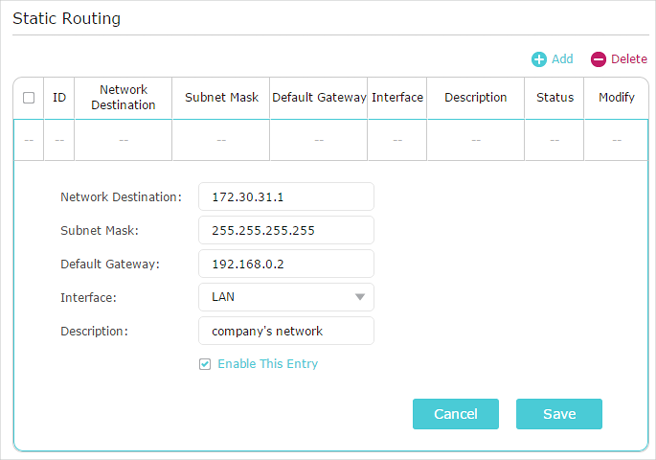Click the Modify column header
656x460 pixels.
point(616,98)
